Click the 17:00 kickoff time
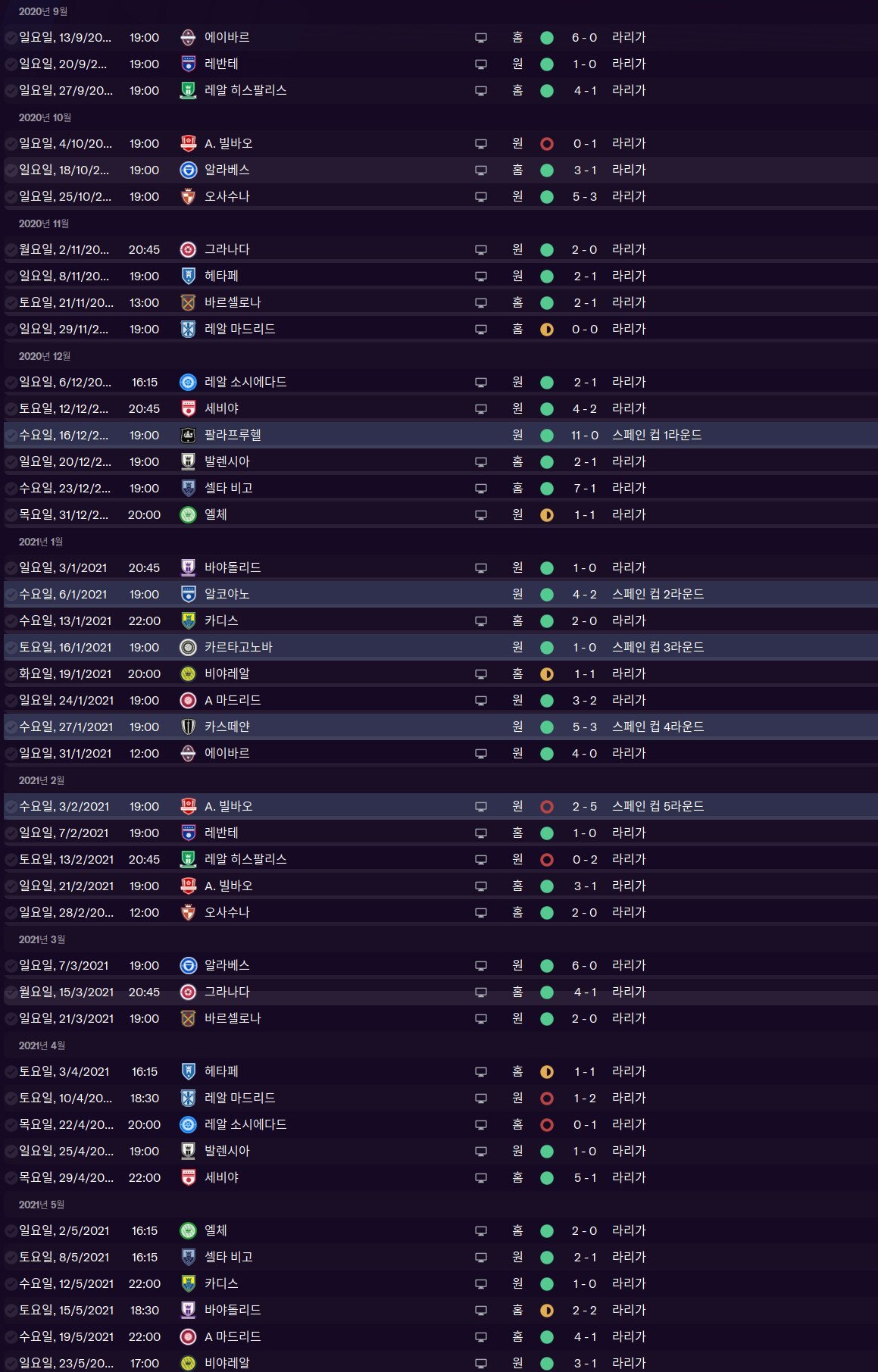Viewport: 878px width, 1372px height. pos(144,1363)
